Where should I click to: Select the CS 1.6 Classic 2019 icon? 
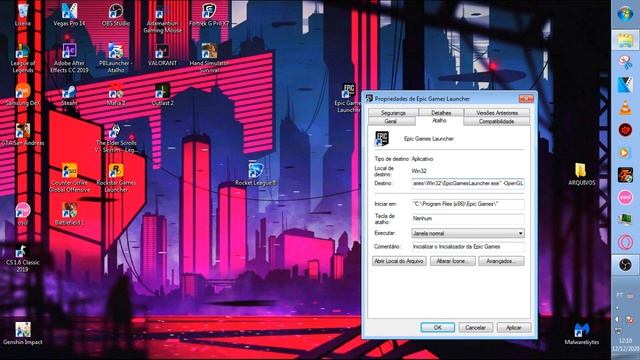[22, 258]
